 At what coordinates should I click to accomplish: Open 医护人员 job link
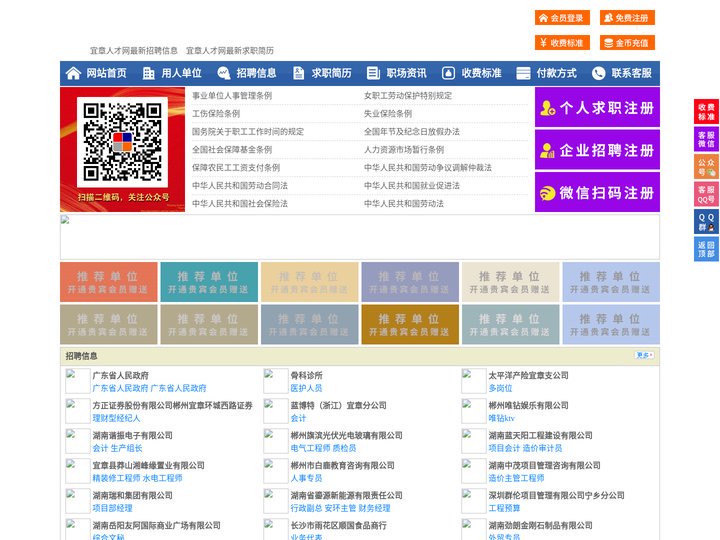[306, 388]
